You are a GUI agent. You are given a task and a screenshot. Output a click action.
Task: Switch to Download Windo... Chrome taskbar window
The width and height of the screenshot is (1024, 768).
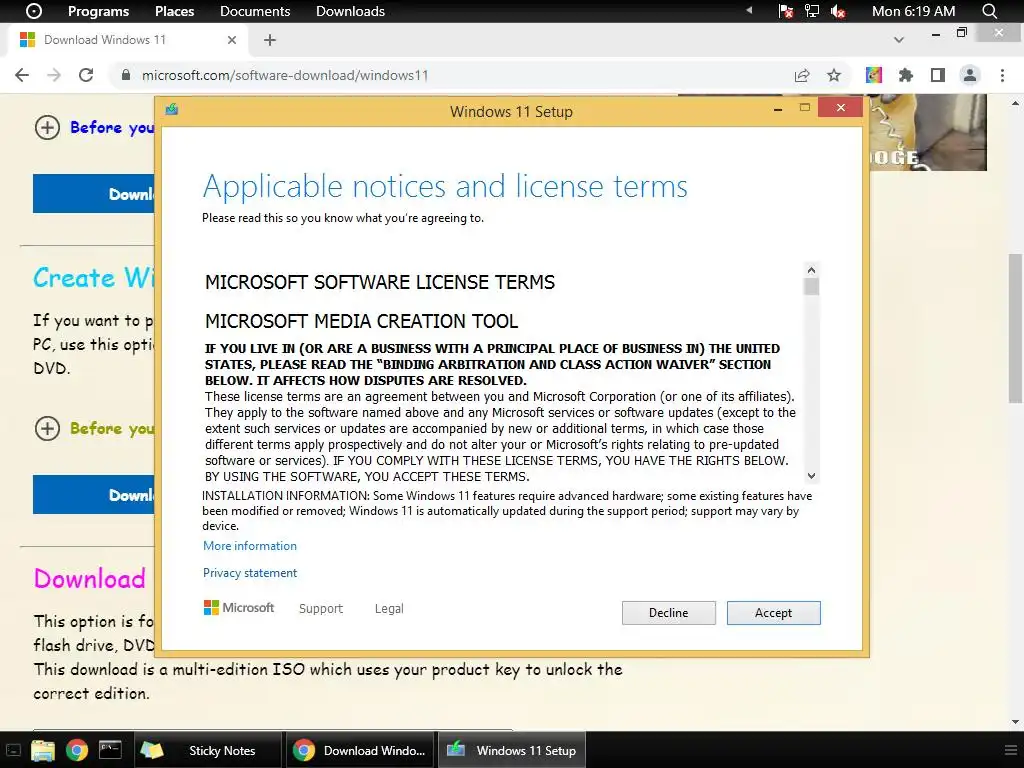tap(360, 750)
